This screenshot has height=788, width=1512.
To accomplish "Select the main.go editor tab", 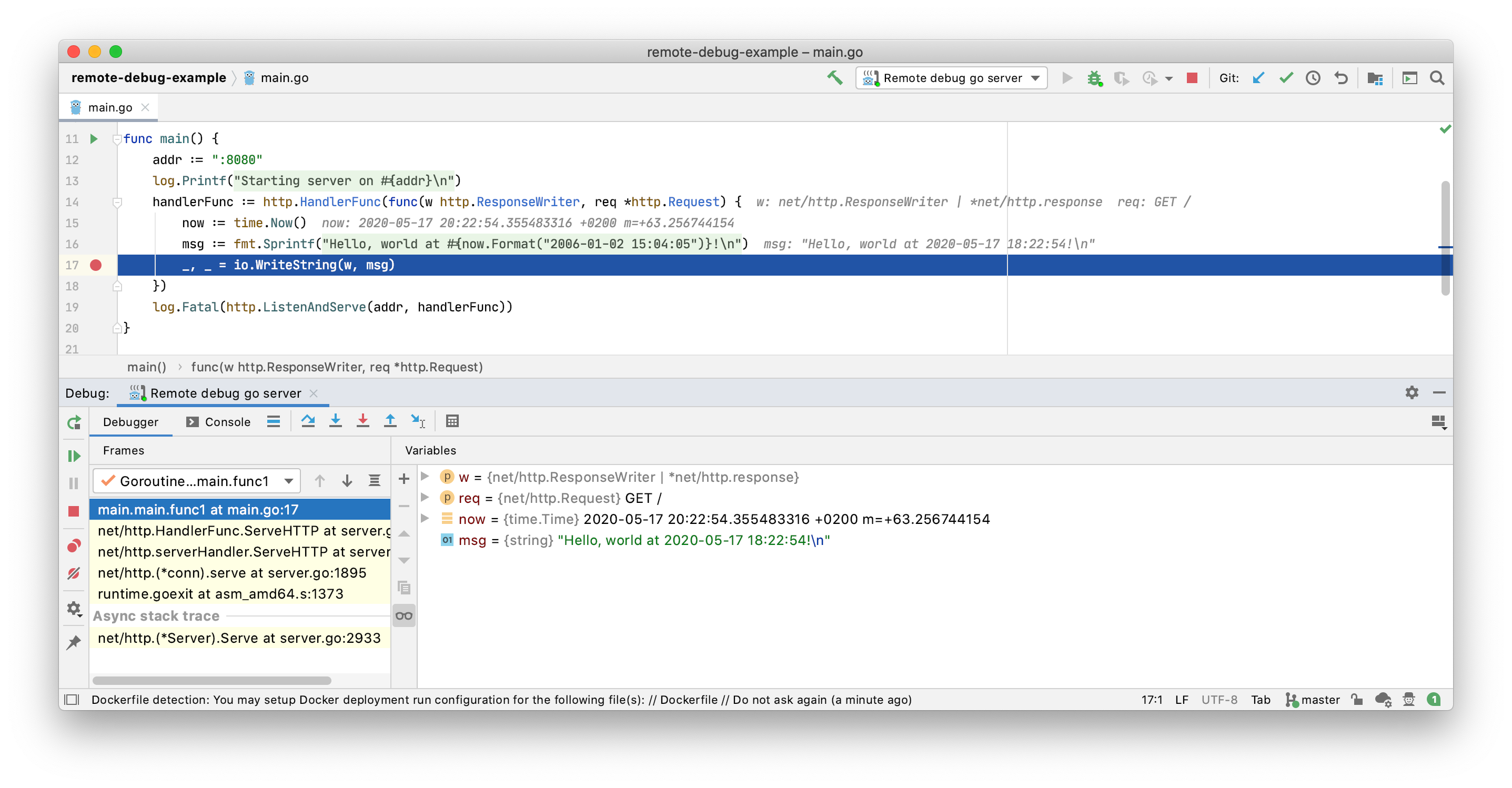I will [109, 107].
